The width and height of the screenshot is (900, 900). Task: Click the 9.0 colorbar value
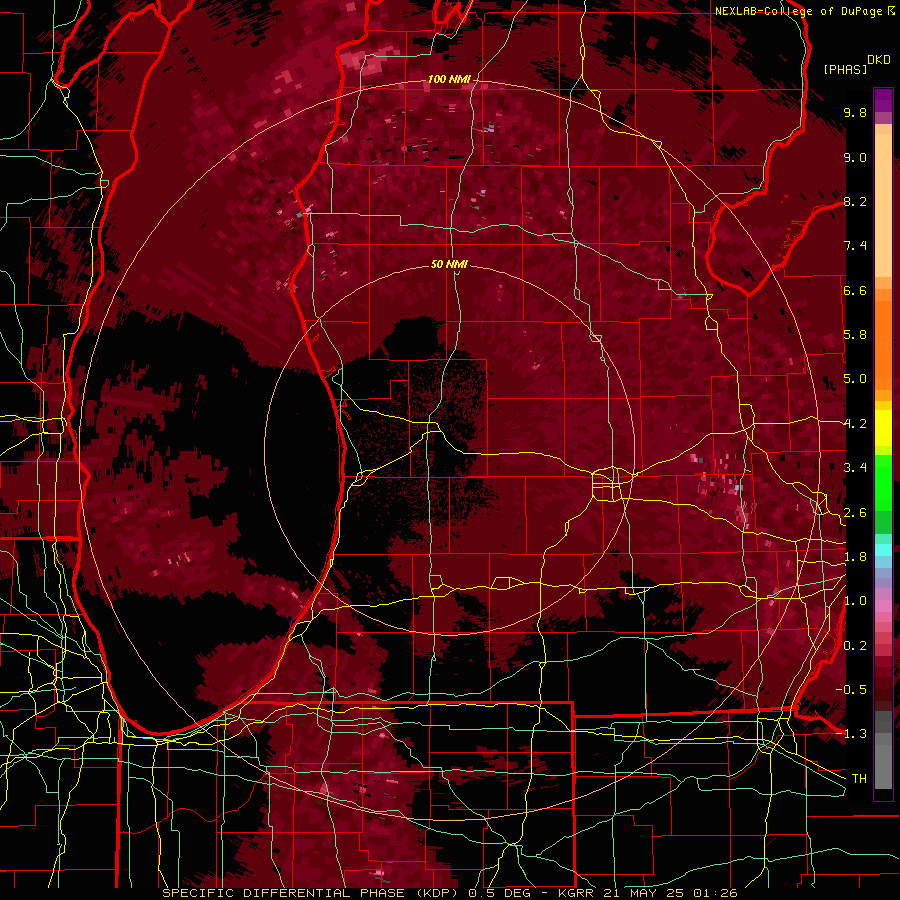(855, 157)
